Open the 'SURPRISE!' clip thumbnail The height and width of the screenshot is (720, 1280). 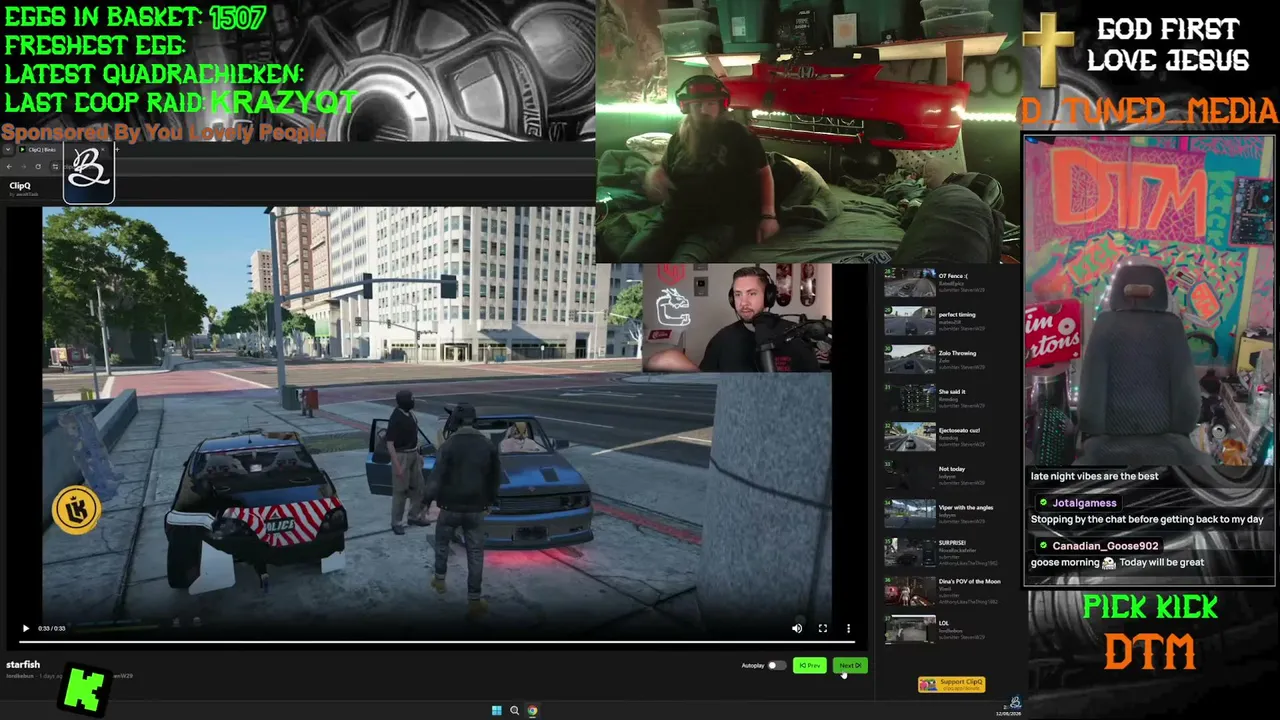(x=910, y=553)
